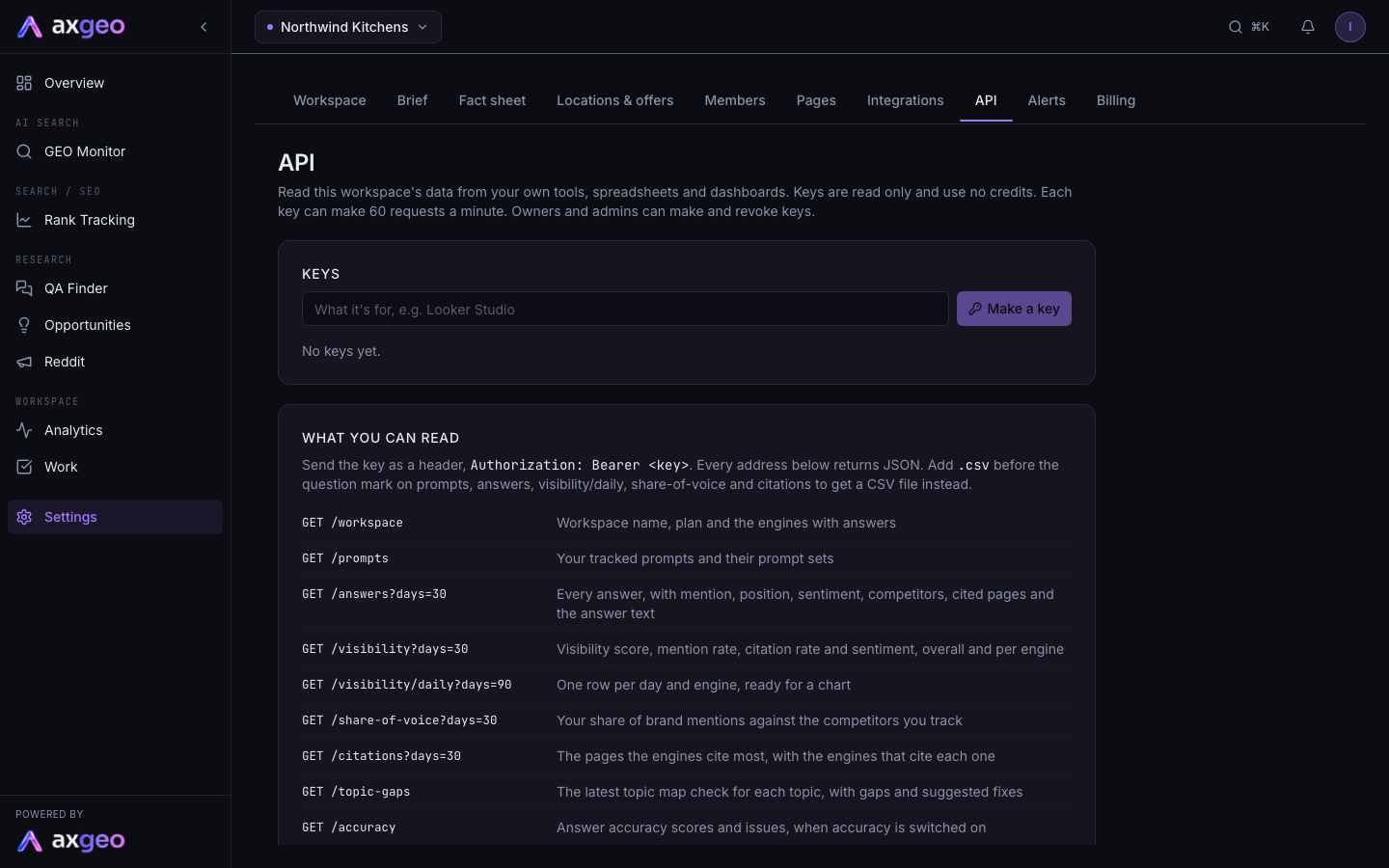This screenshot has width=1389, height=868.
Task: Click the Opportunities lightbulb icon
Action: tap(24, 325)
